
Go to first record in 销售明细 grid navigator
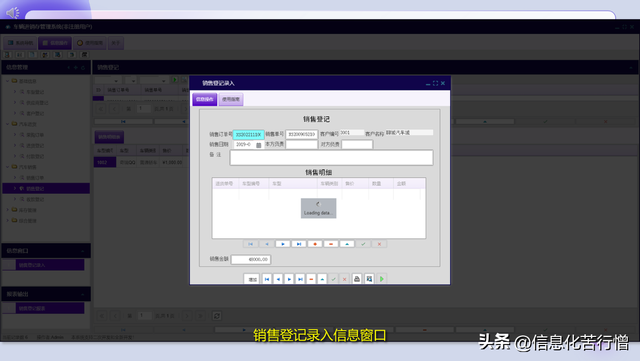pos(251,244)
